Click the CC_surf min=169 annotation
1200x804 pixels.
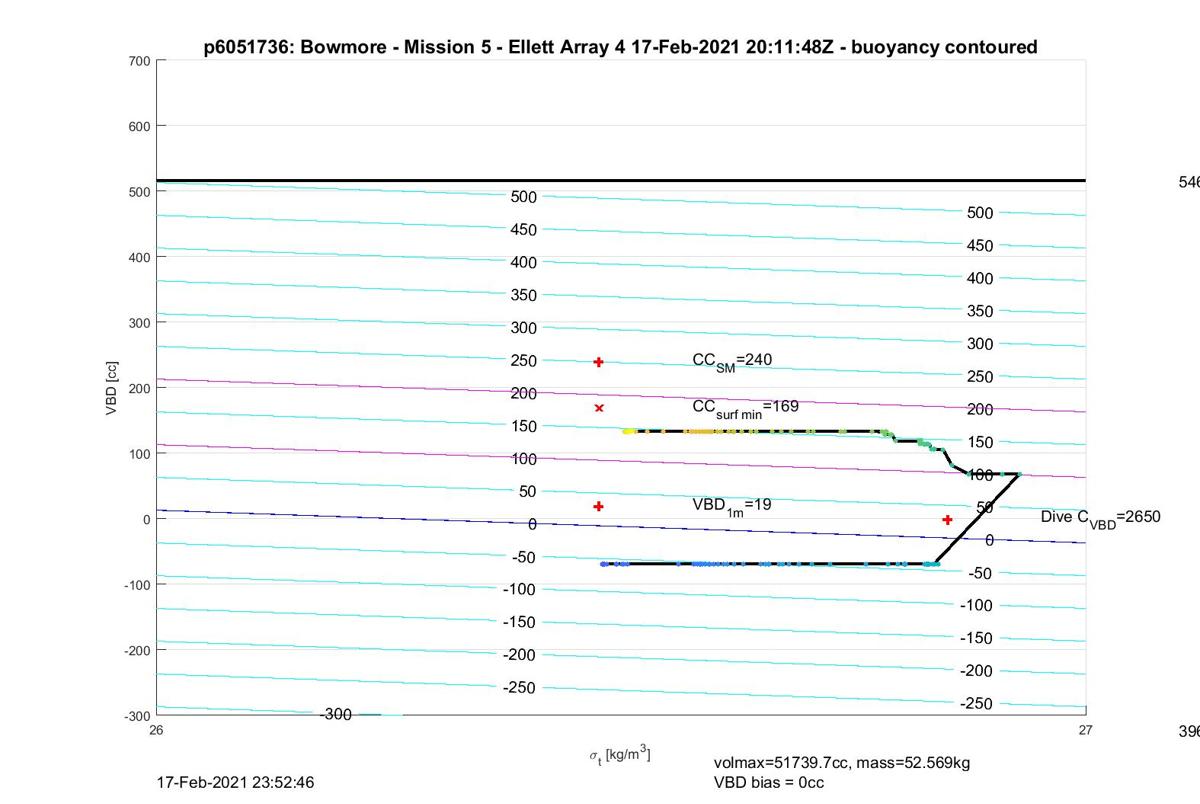click(745, 408)
